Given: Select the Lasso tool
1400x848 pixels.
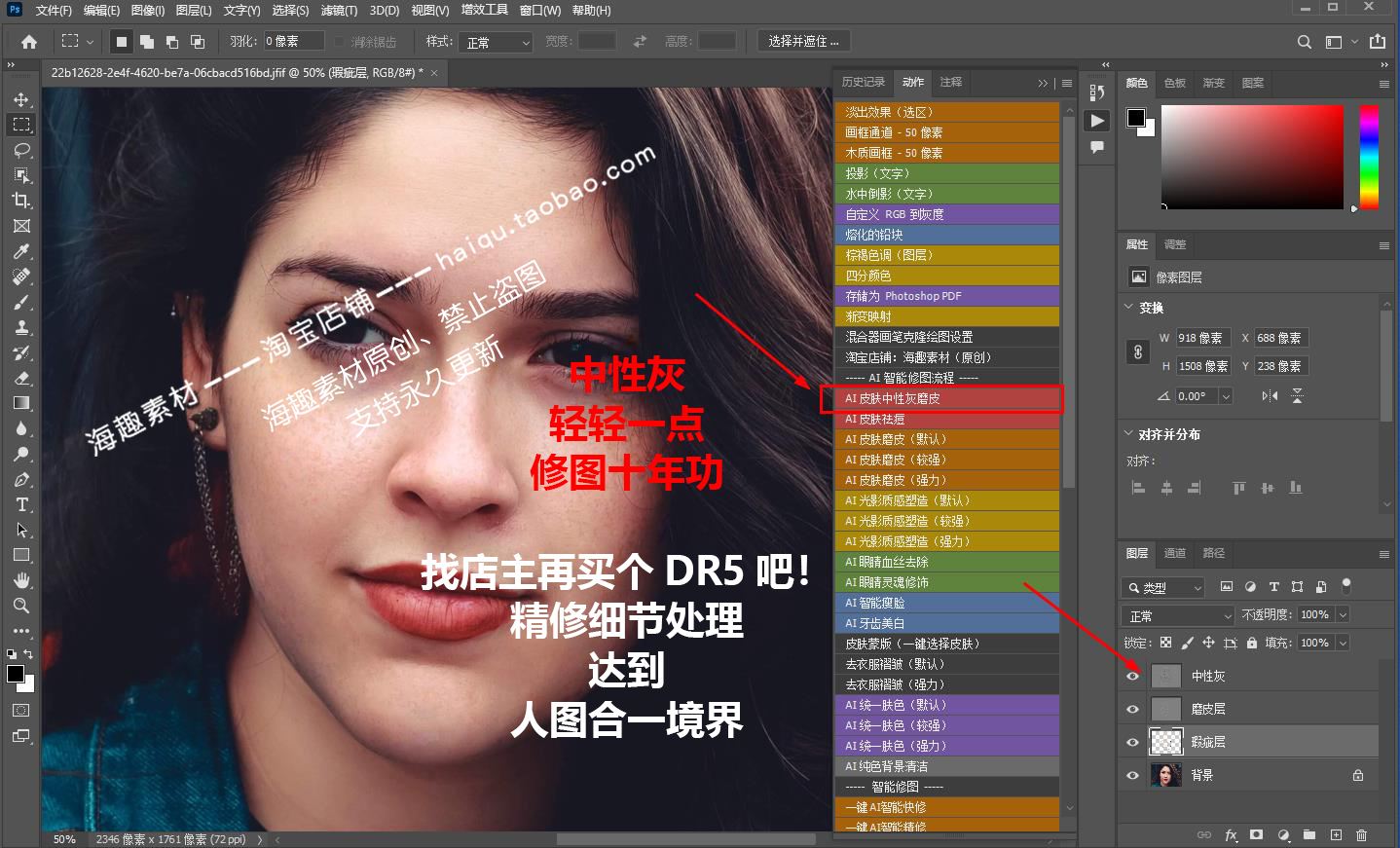Looking at the screenshot, I should (x=21, y=150).
